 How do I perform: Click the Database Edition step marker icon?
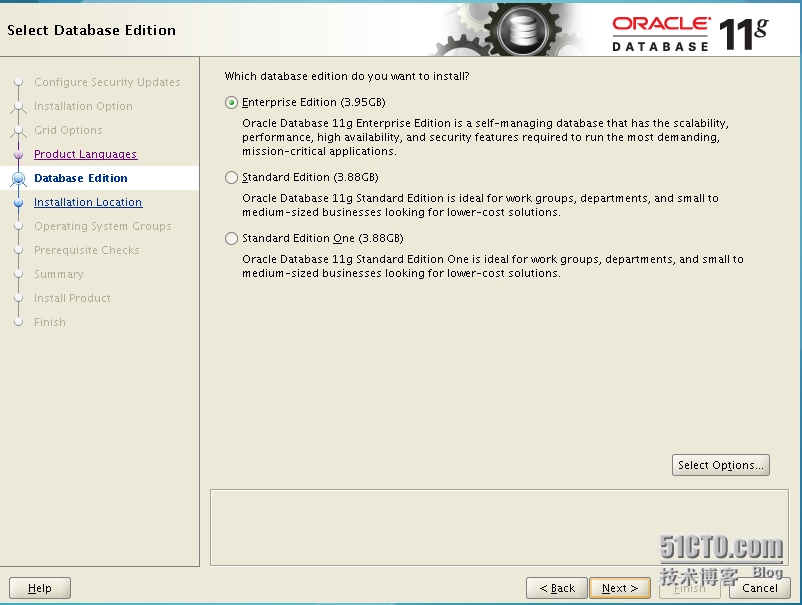18,178
